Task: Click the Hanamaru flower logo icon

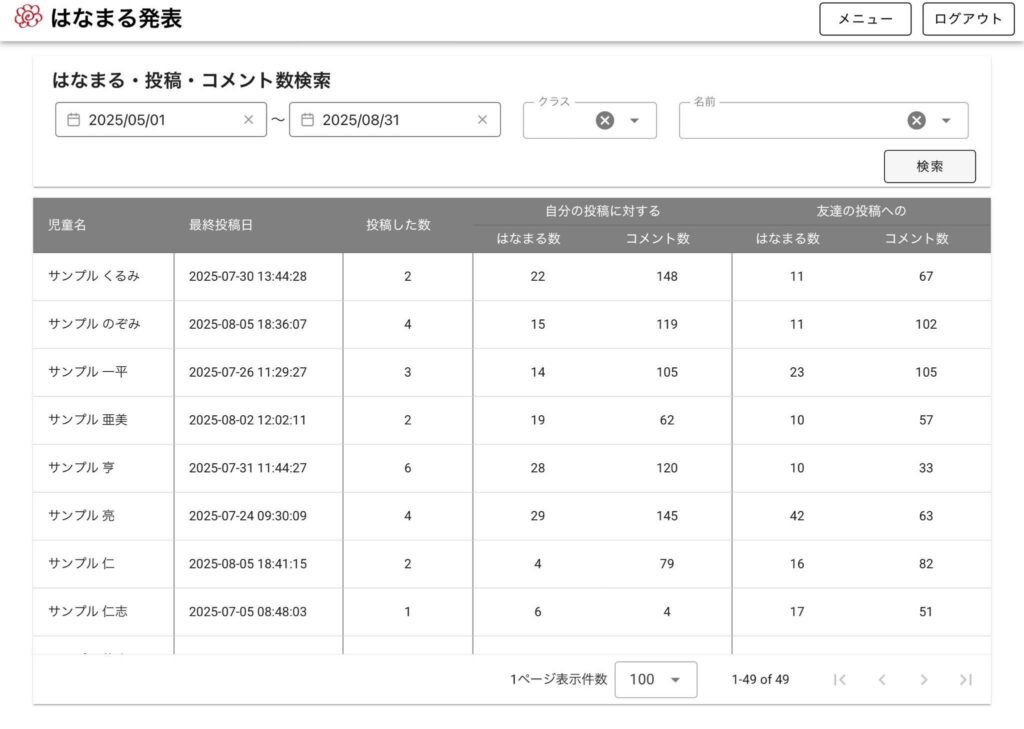Action: click(x=28, y=17)
